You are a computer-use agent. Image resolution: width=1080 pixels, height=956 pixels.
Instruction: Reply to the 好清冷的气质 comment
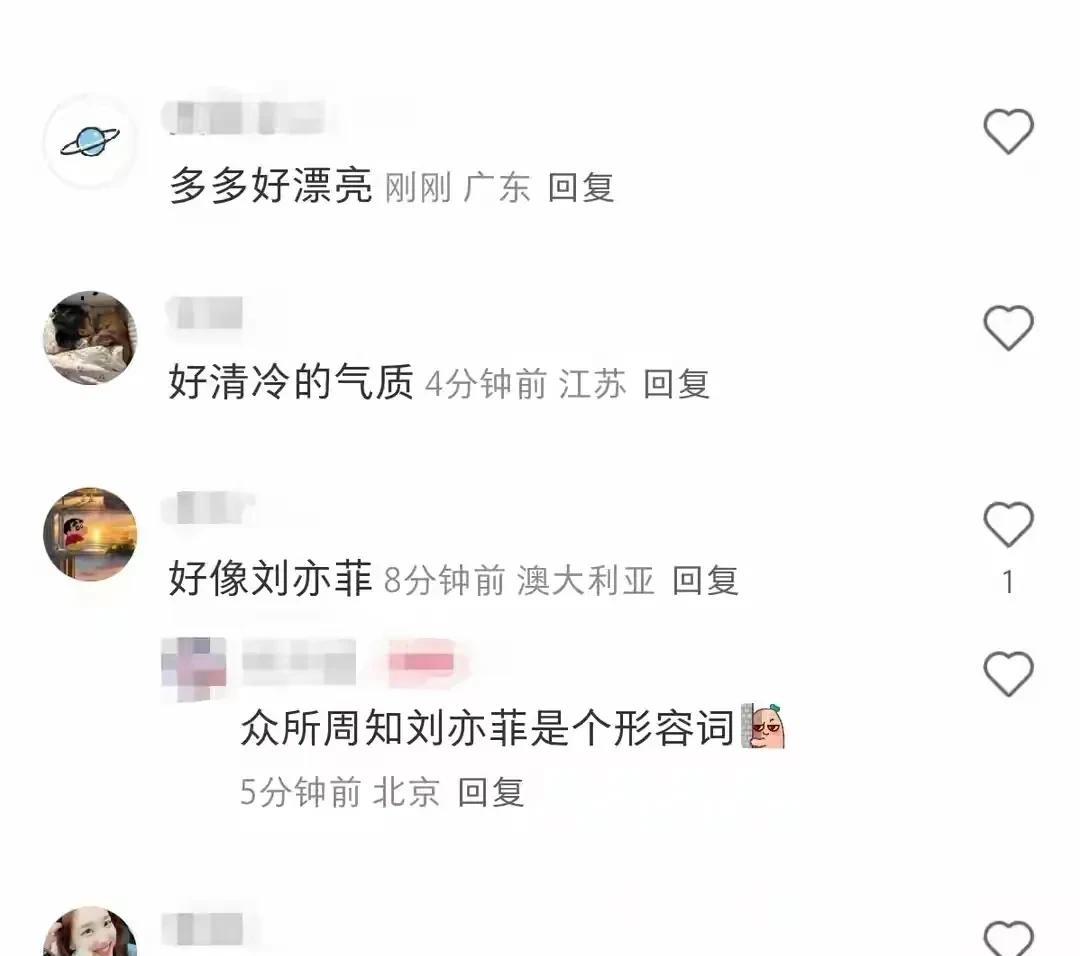point(676,384)
